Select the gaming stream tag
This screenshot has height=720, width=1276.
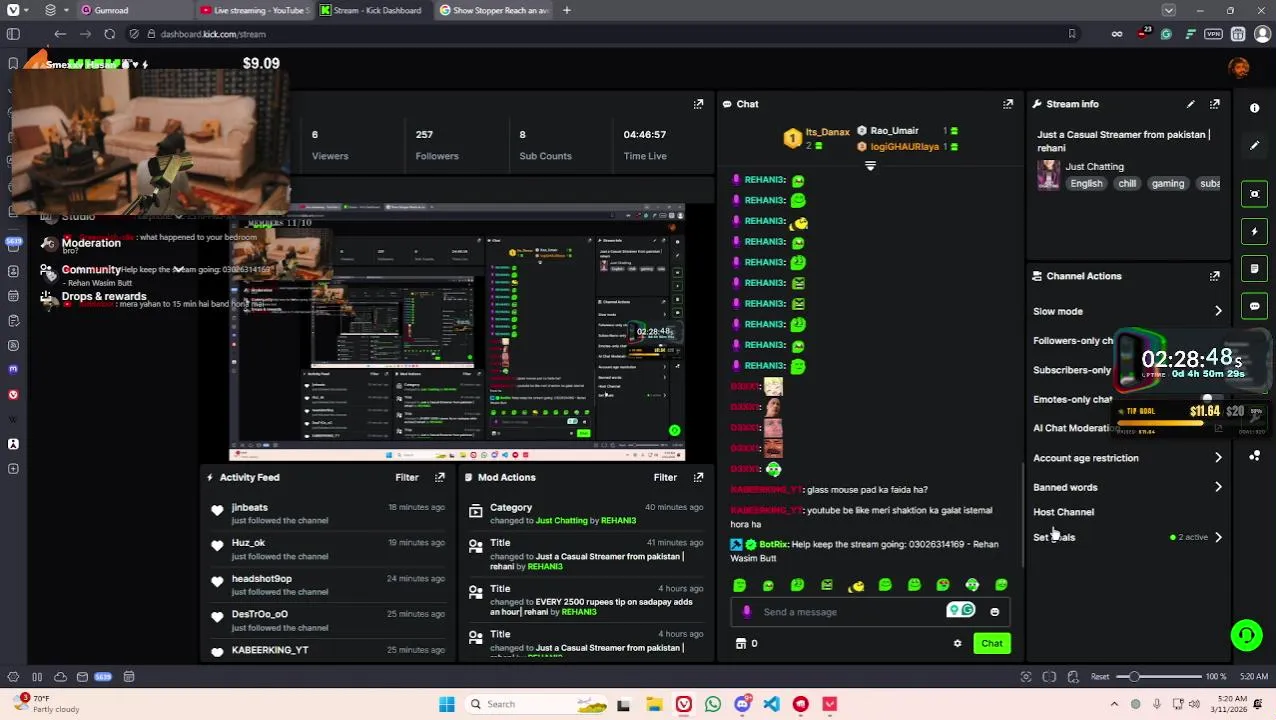[x=1168, y=184]
